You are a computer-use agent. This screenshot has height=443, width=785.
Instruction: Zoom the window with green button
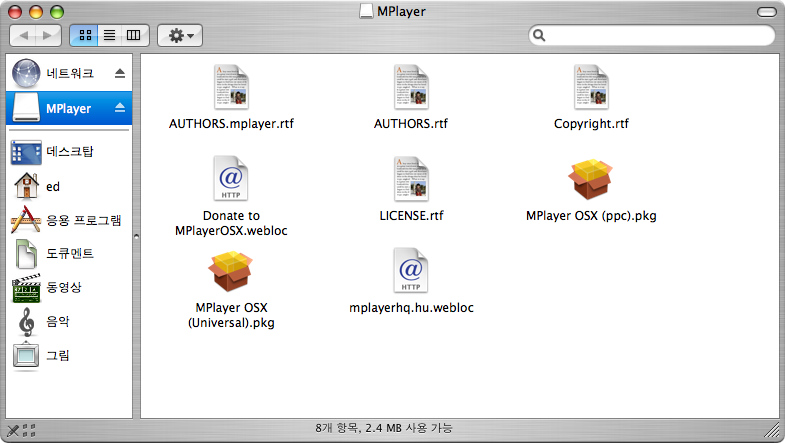57,12
